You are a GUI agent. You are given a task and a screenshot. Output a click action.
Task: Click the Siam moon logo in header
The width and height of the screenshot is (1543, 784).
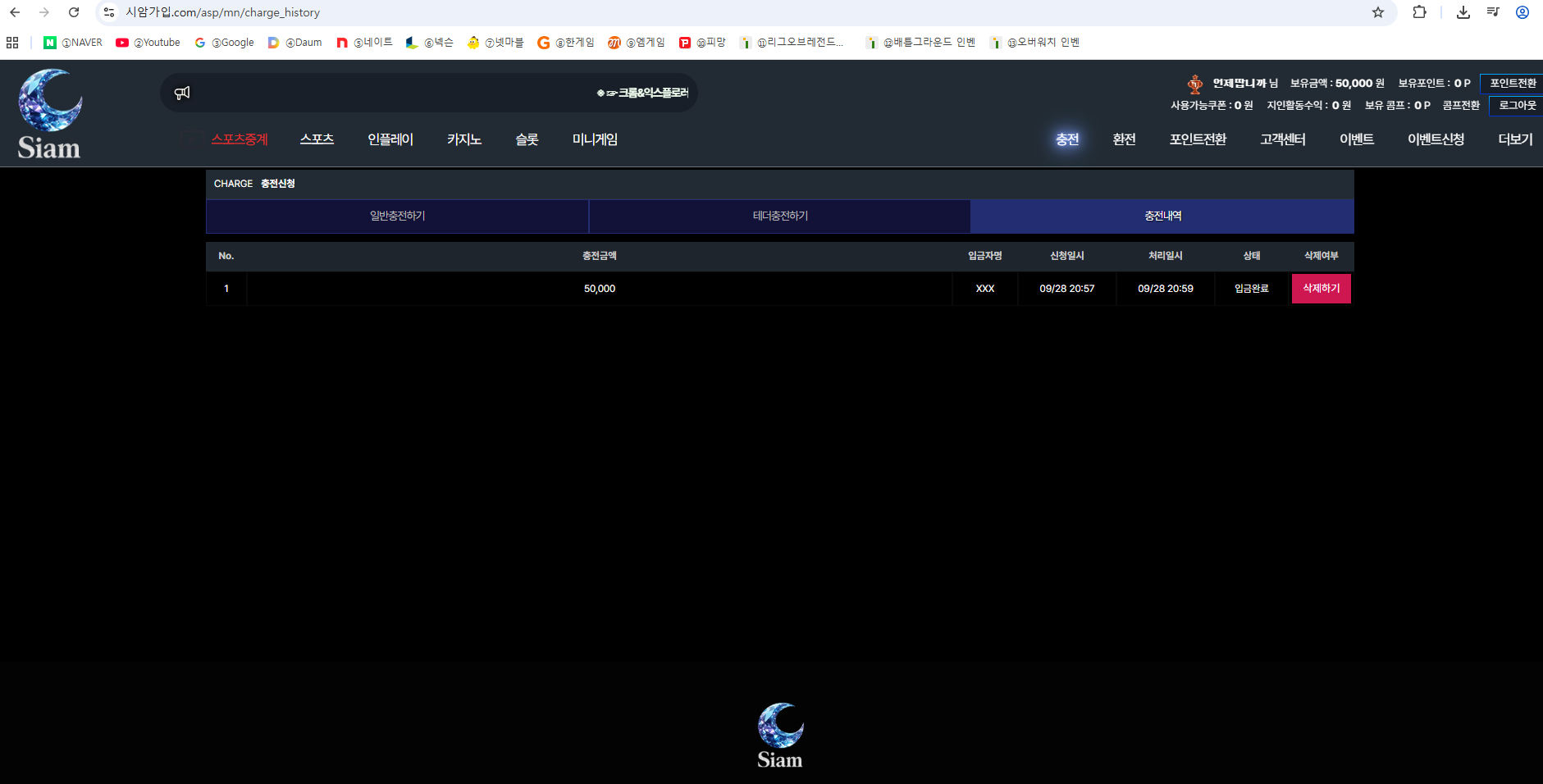point(49,114)
